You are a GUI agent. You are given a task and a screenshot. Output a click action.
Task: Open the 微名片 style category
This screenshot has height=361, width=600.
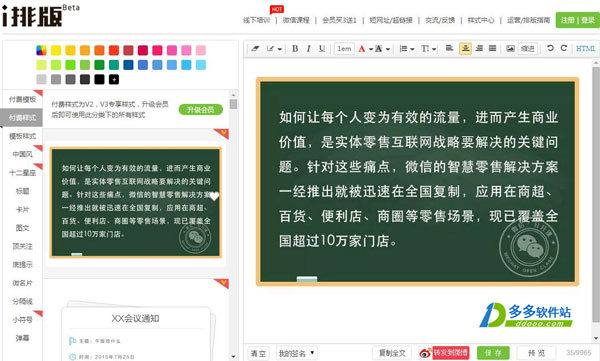point(22,283)
